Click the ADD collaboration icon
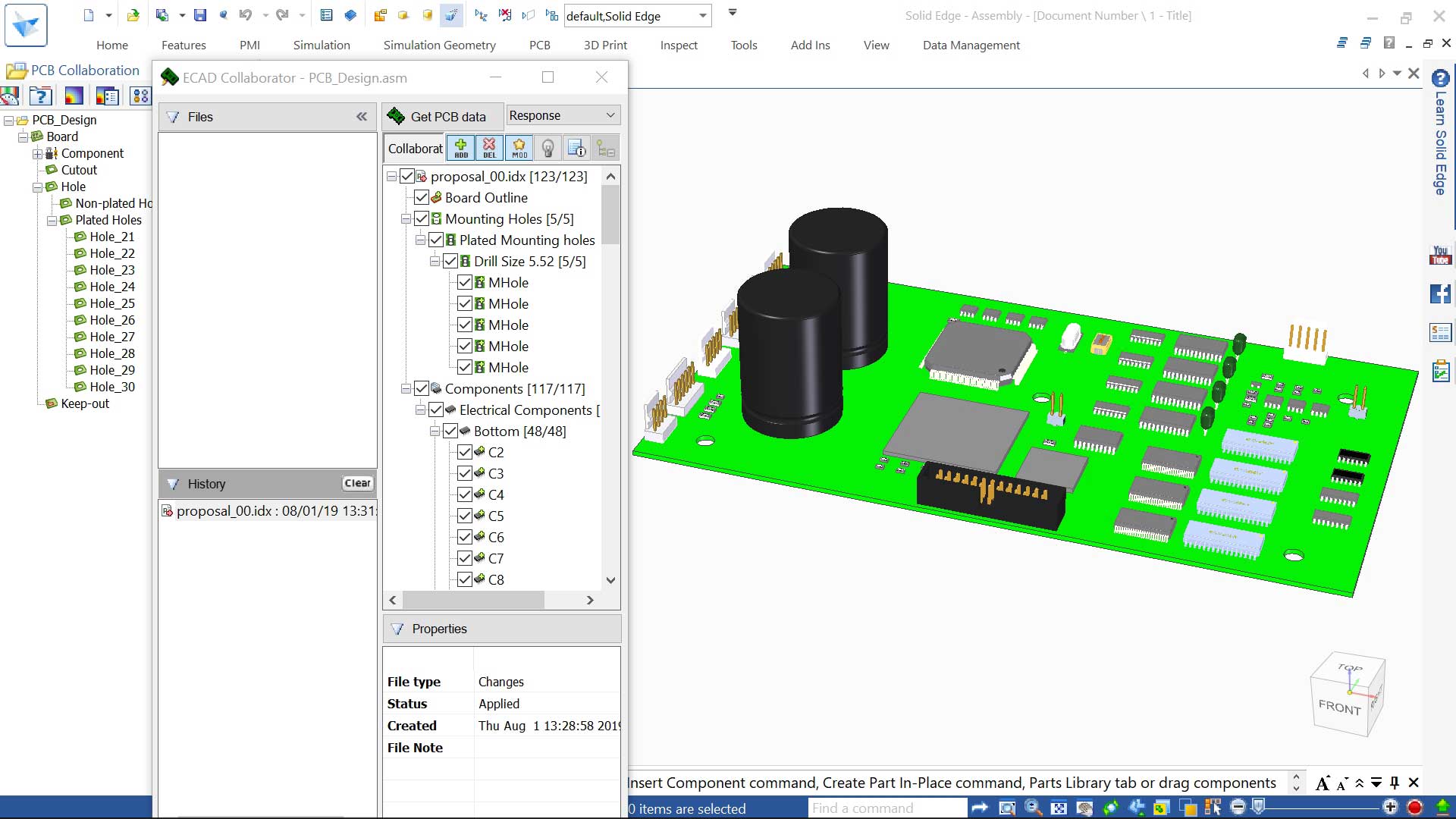This screenshot has width=1456, height=819. point(460,148)
